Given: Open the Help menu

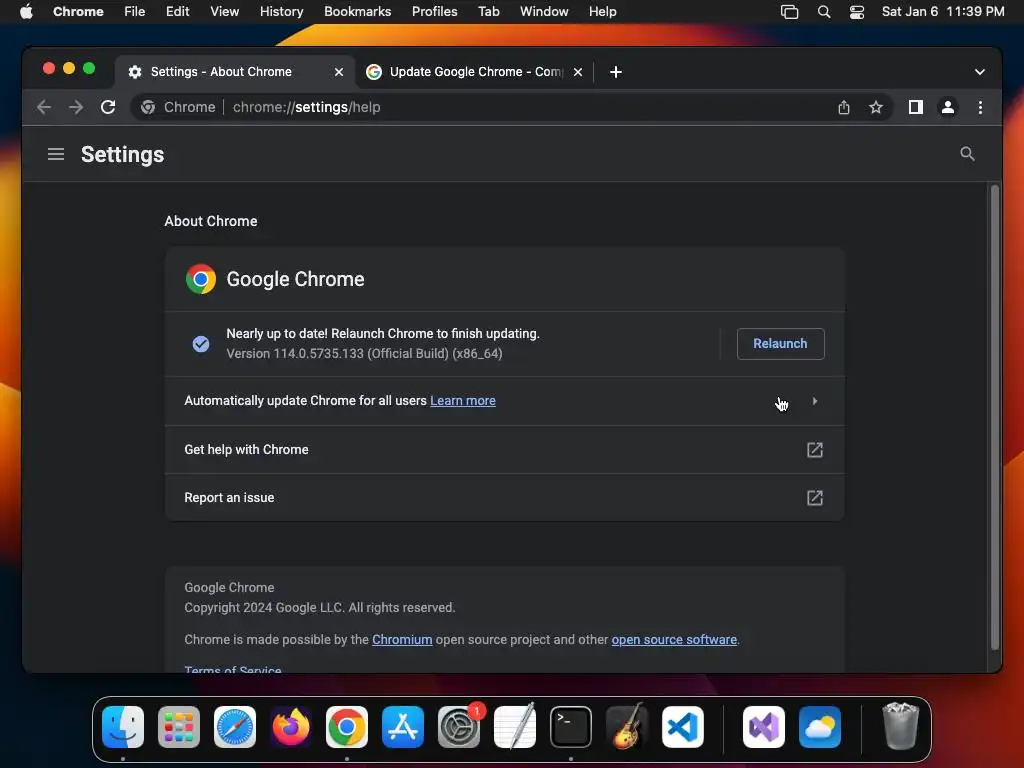Looking at the screenshot, I should tap(602, 11).
